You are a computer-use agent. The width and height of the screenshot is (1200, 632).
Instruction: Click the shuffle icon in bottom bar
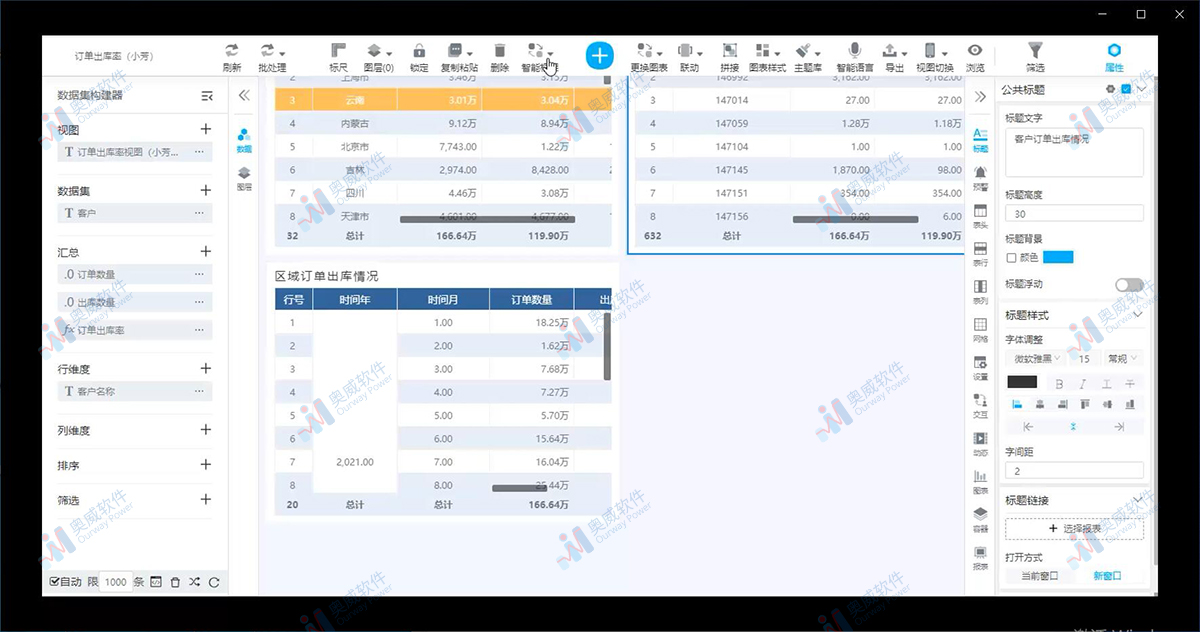tap(194, 582)
